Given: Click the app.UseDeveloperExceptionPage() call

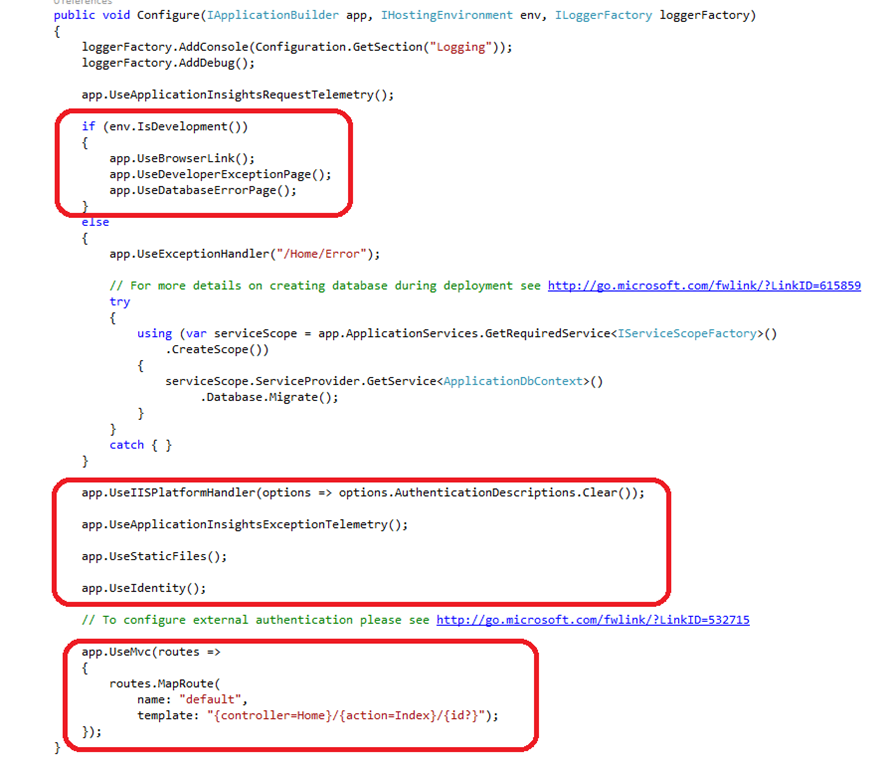Looking at the screenshot, I should coord(220,174).
